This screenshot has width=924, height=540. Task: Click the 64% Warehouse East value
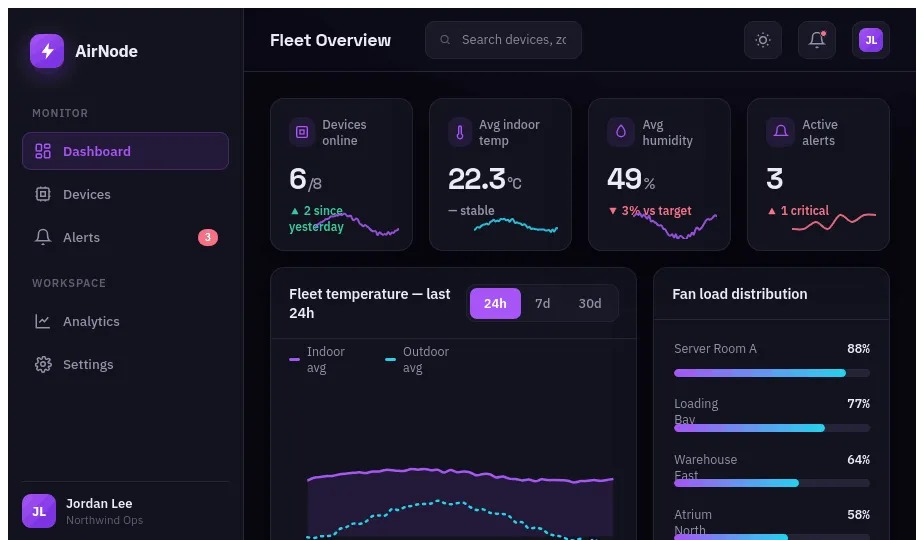[859, 459]
